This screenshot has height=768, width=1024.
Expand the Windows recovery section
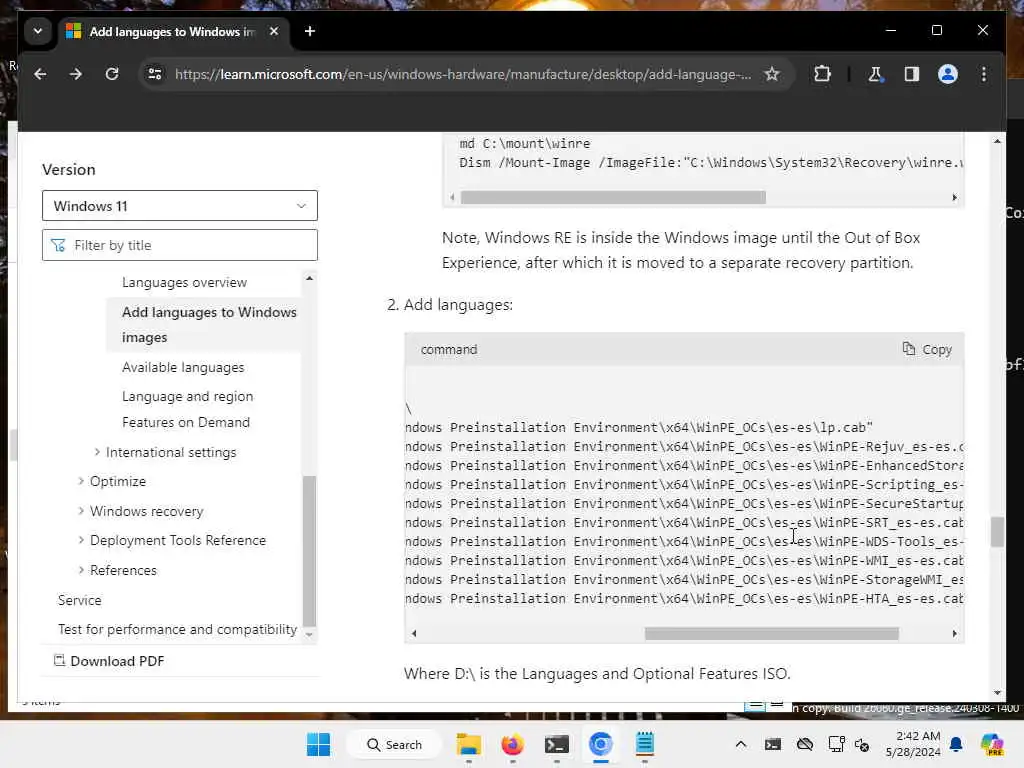click(81, 511)
